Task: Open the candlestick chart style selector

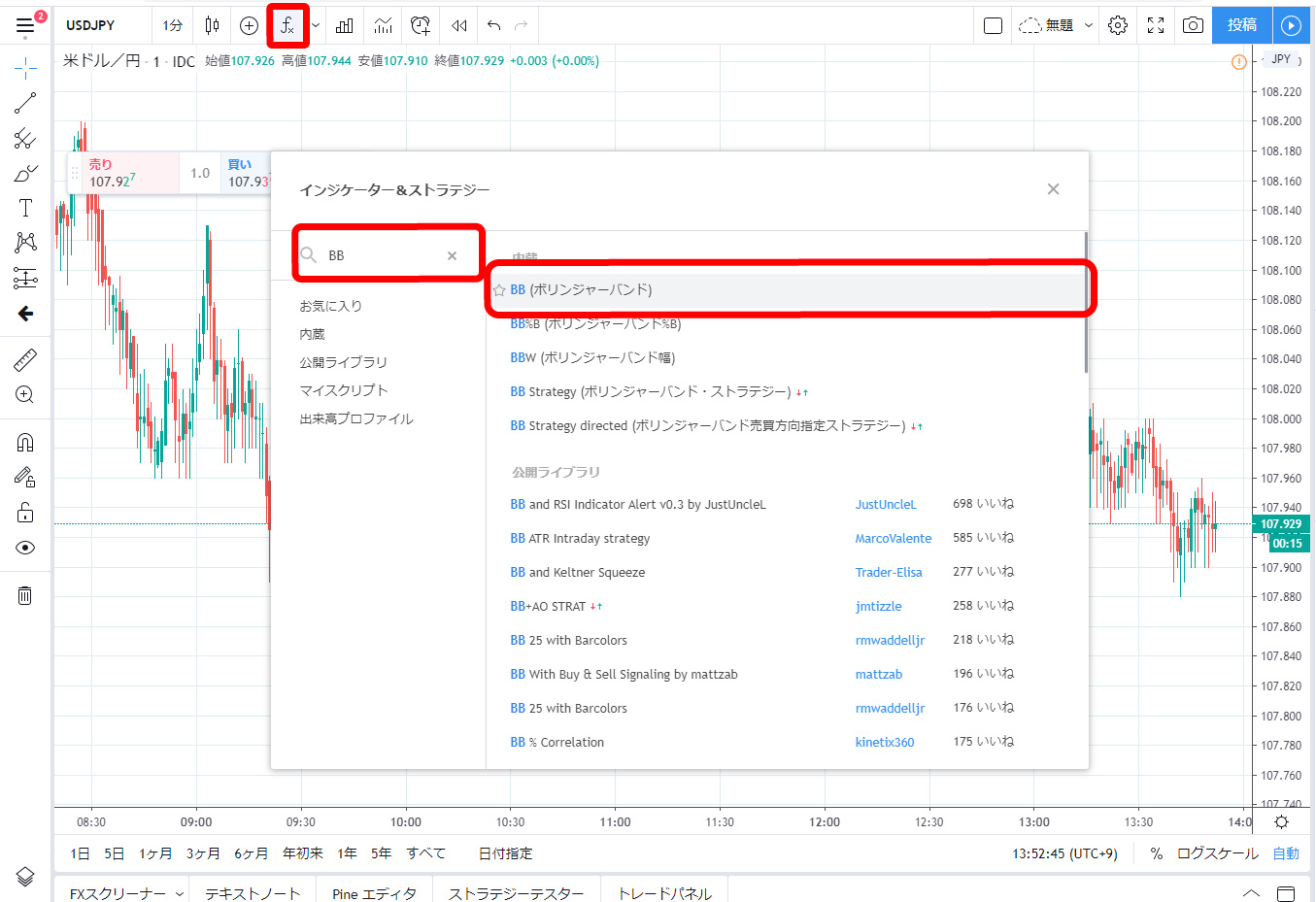Action: coord(212,25)
